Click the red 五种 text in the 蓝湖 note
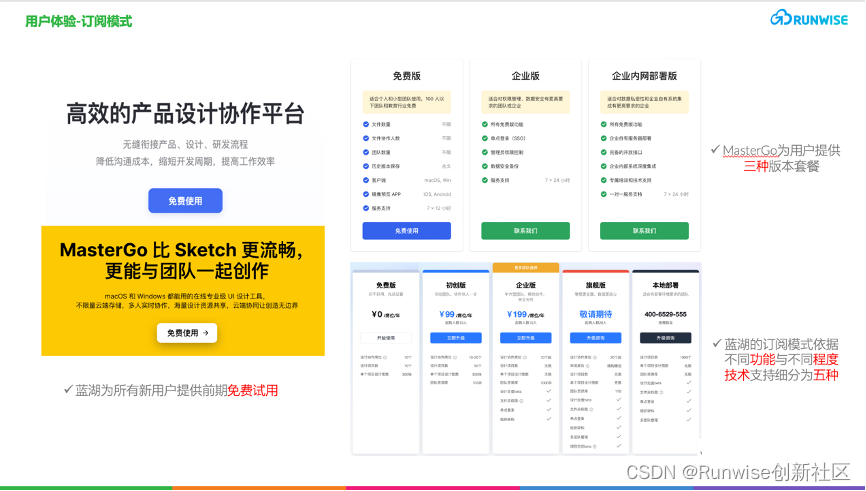The height and width of the screenshot is (491, 866). [826, 375]
